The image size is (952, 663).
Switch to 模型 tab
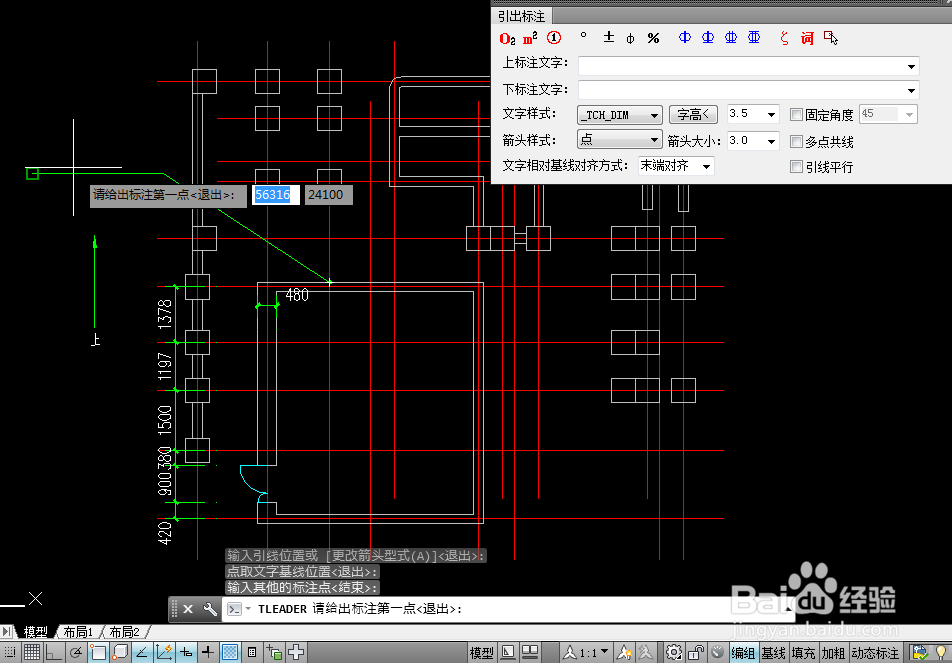click(x=36, y=632)
